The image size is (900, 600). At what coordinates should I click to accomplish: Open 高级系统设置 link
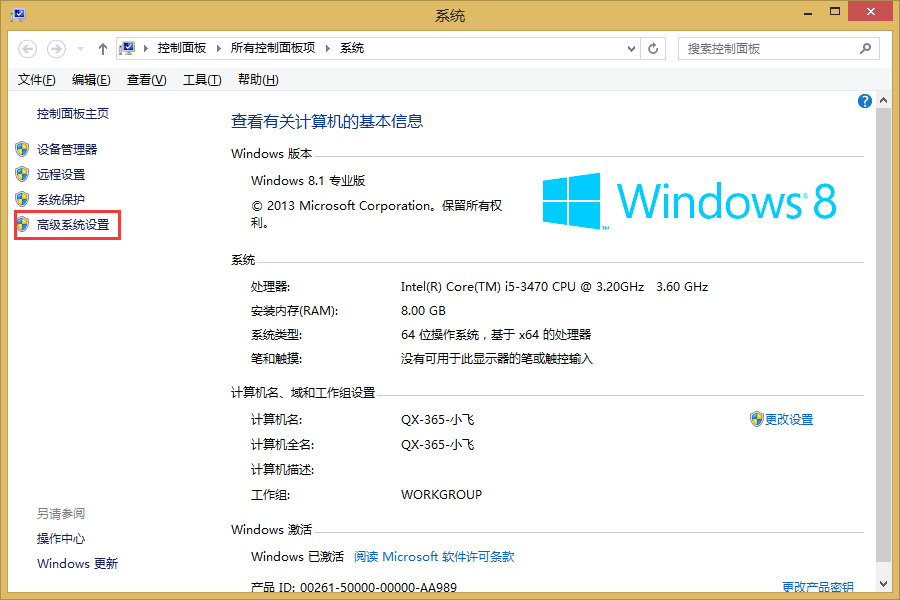coord(73,224)
